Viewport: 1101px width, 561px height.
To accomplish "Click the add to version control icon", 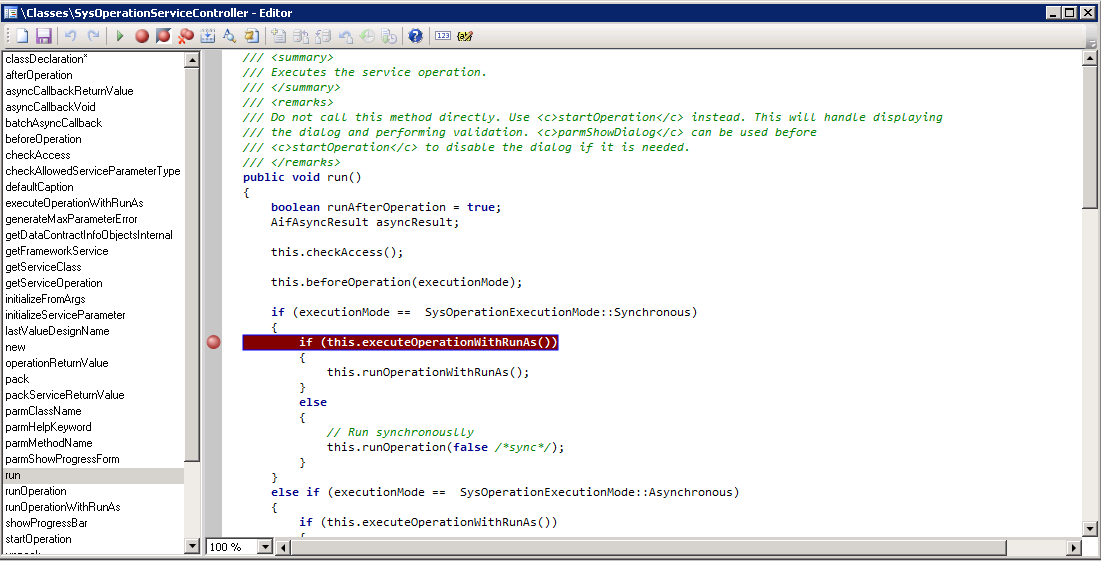I will click(x=278, y=36).
